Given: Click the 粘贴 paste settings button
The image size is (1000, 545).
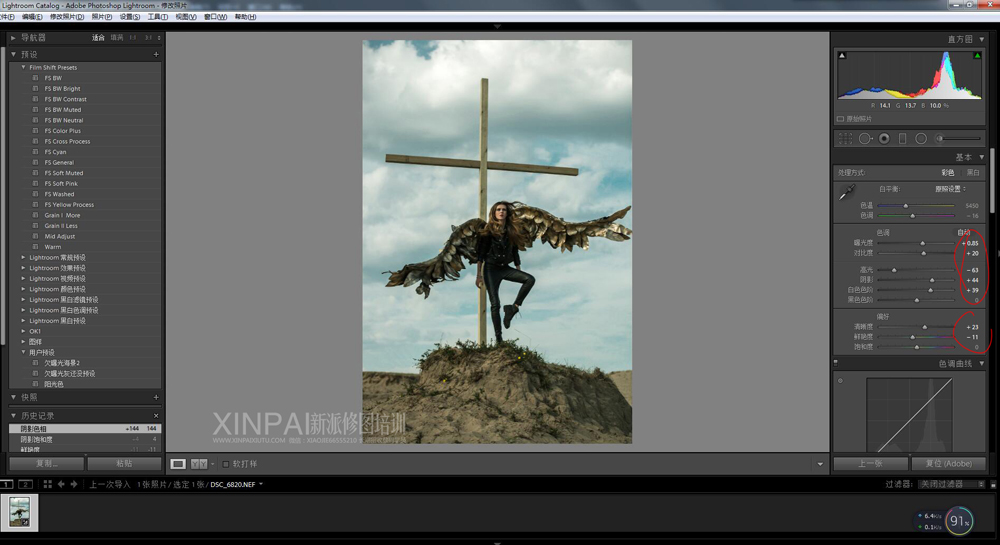Looking at the screenshot, I should click(x=124, y=463).
